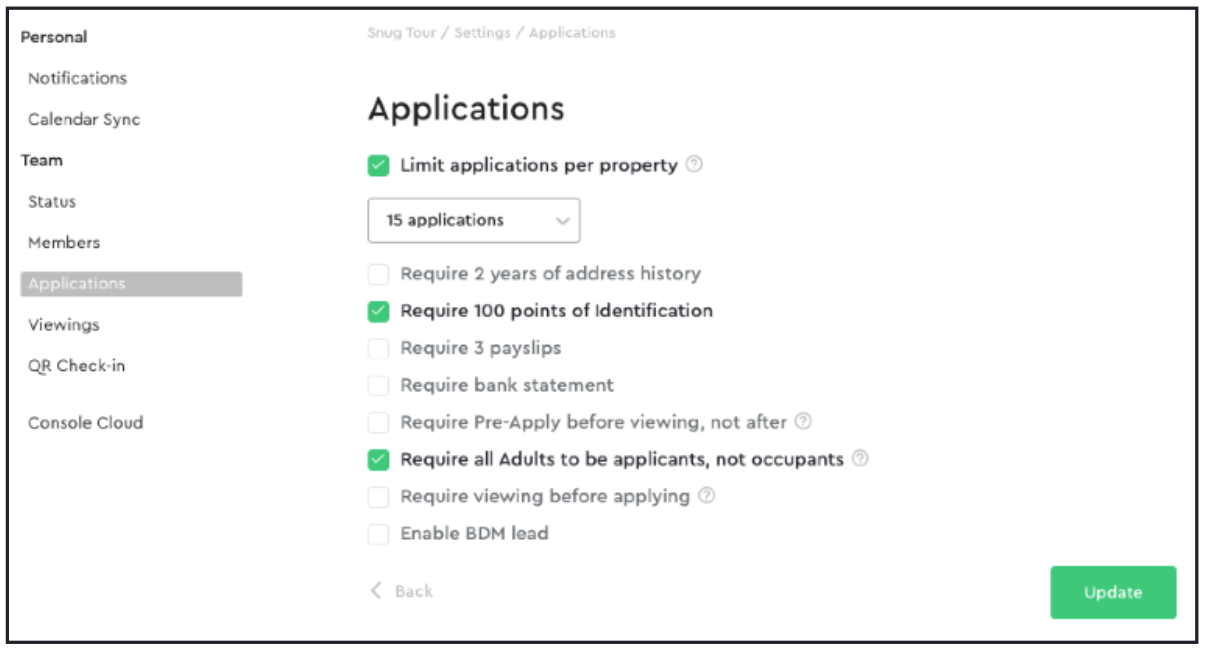The image size is (1206, 652).
Task: Go to Calendar Sync settings
Action: pyautogui.click(x=84, y=119)
